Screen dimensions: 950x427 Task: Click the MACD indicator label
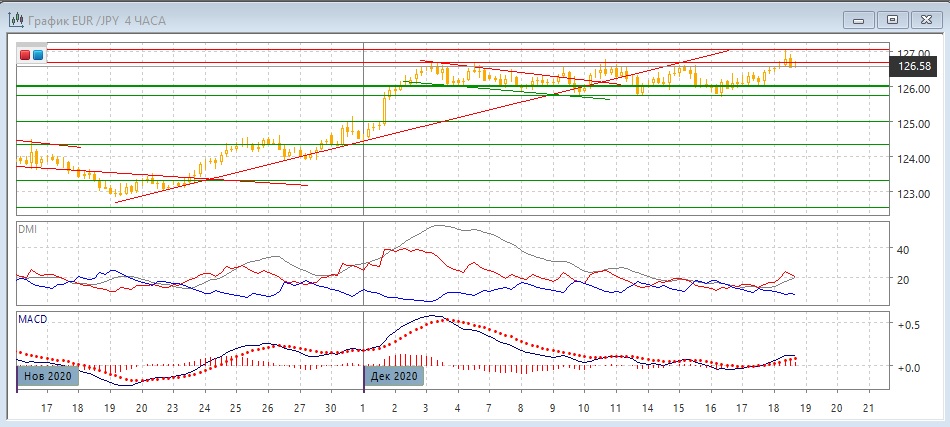click(x=33, y=319)
